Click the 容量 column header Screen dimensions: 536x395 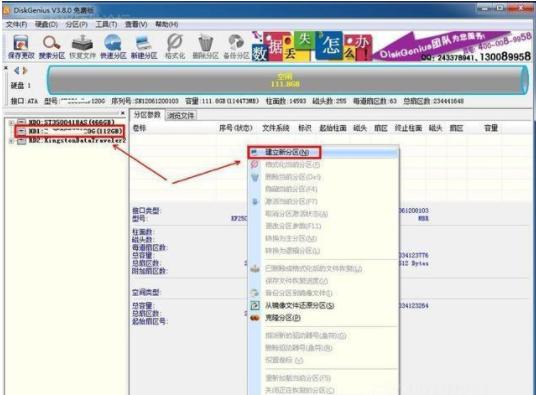491,128
